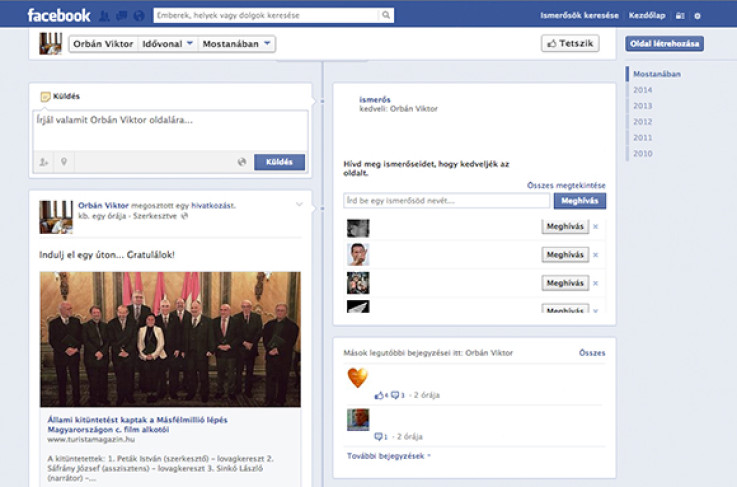Click the ismerős link
Viewport: 737px width, 487px height.
click(x=375, y=100)
